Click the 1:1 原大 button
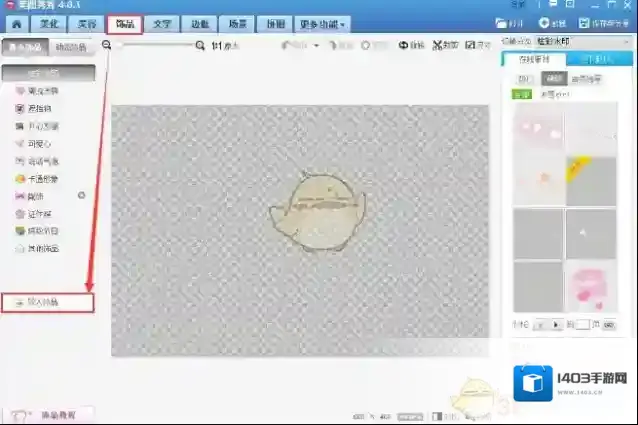The image size is (638, 425). (225, 46)
